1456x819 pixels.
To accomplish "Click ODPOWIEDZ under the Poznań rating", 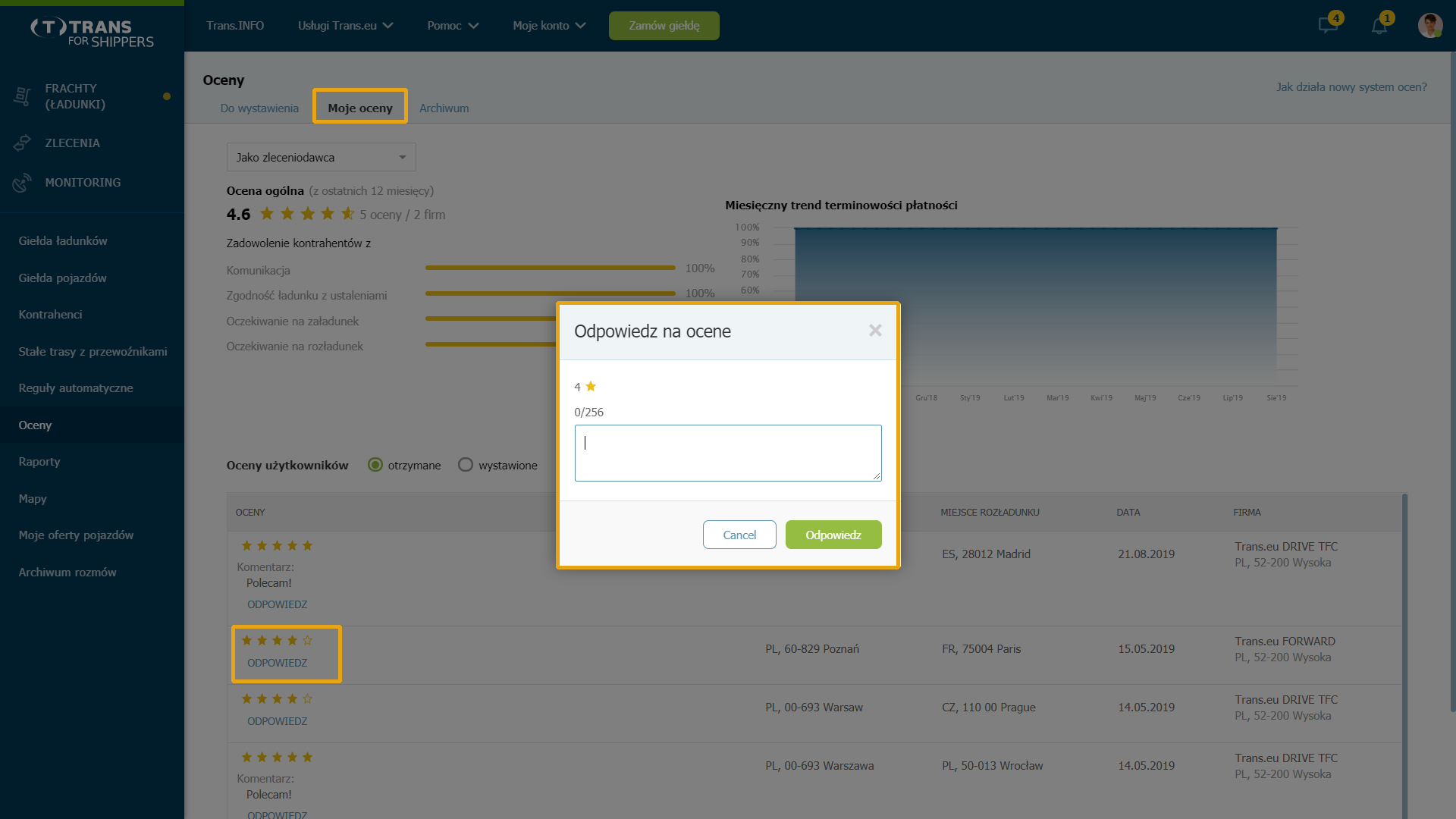I will (x=278, y=663).
